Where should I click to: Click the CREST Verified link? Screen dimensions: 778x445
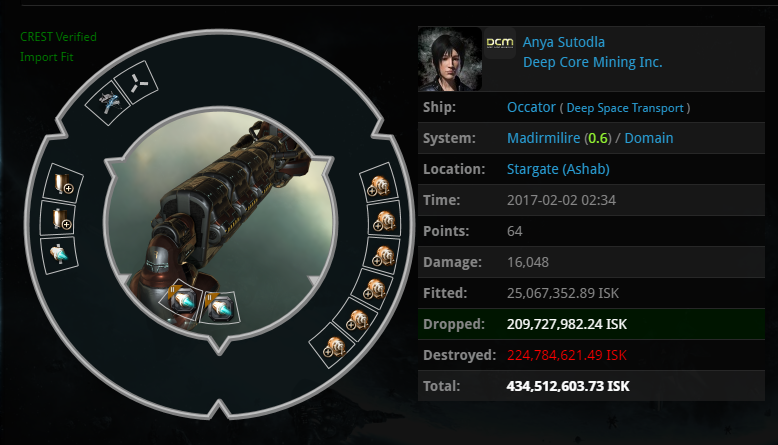[58, 37]
